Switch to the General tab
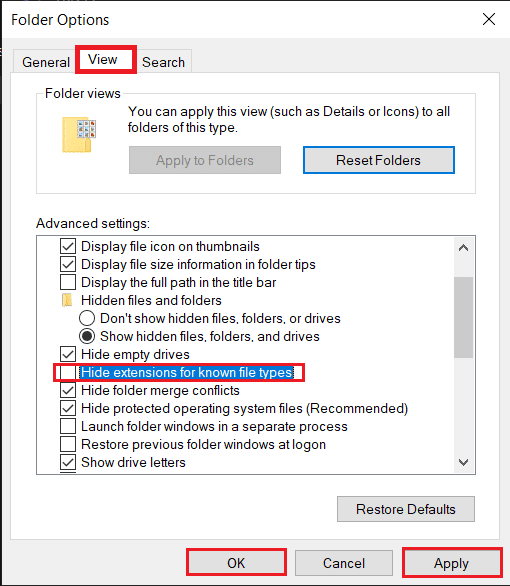The height and width of the screenshot is (586, 510). (x=46, y=62)
